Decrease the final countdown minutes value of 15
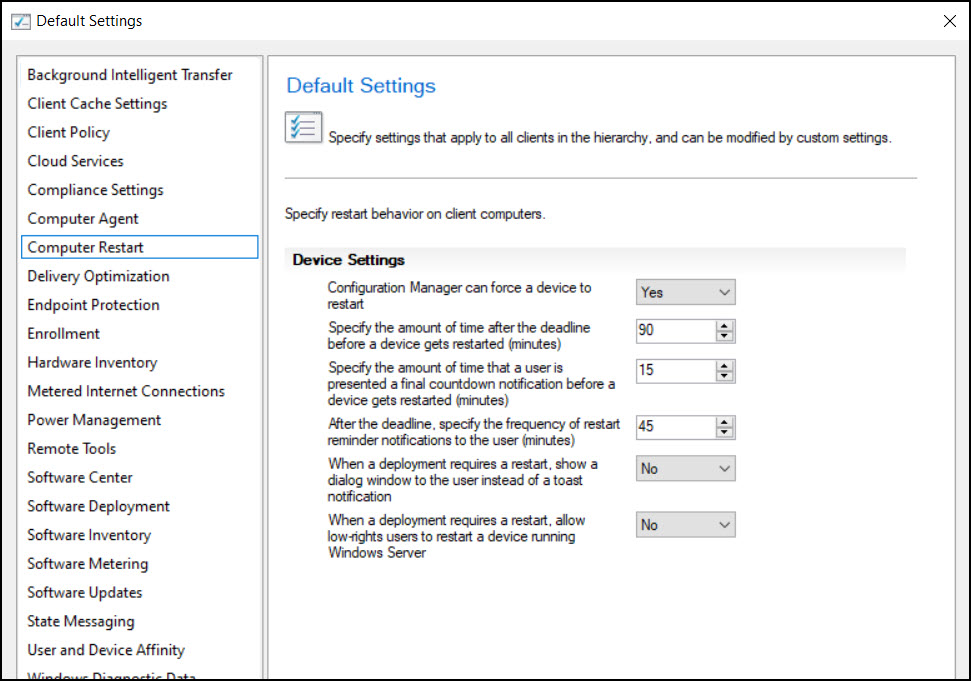Screen dimensions: 971x681 [x=725, y=376]
